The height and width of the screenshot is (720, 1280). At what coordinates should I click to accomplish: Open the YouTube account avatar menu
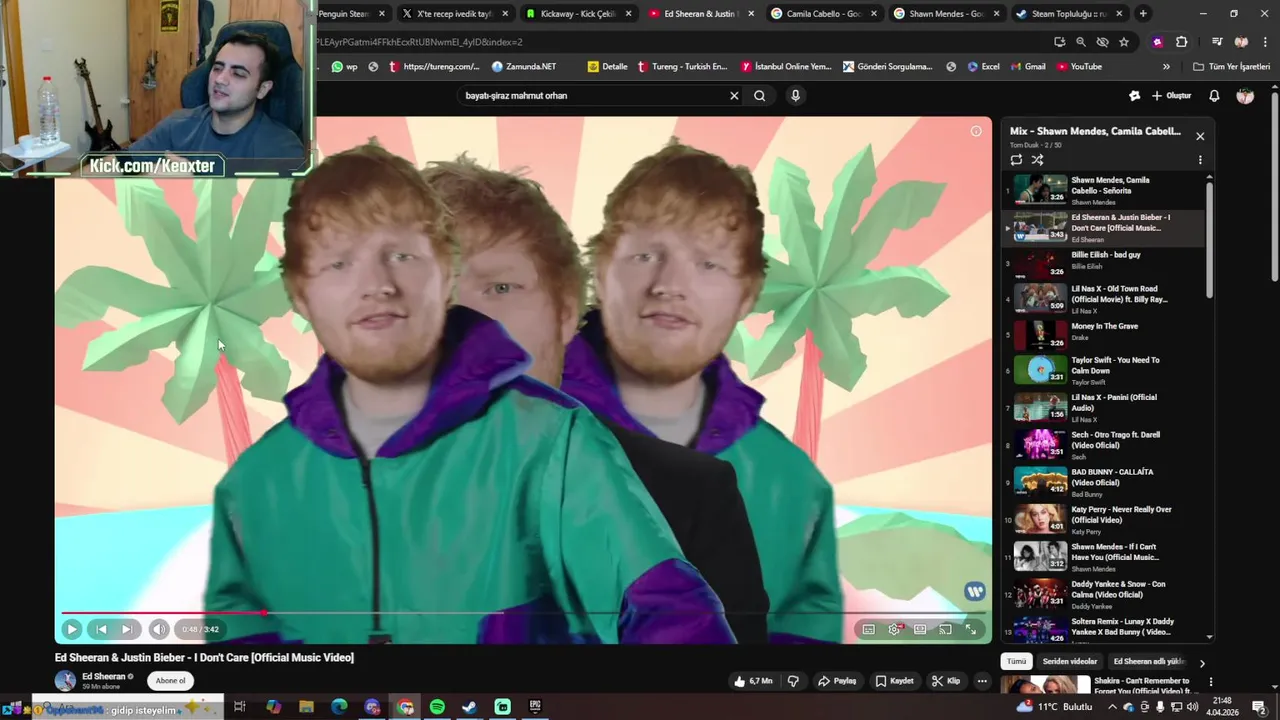coord(1245,96)
